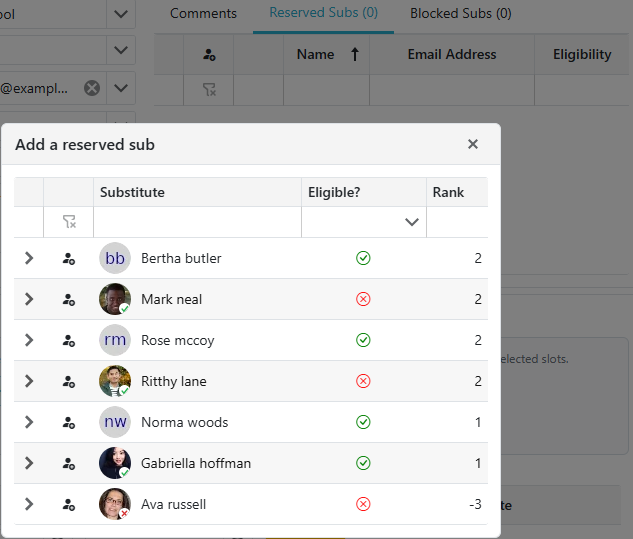
Task: Clear the @exampl... email field
Action: pyautogui.click(x=92, y=88)
